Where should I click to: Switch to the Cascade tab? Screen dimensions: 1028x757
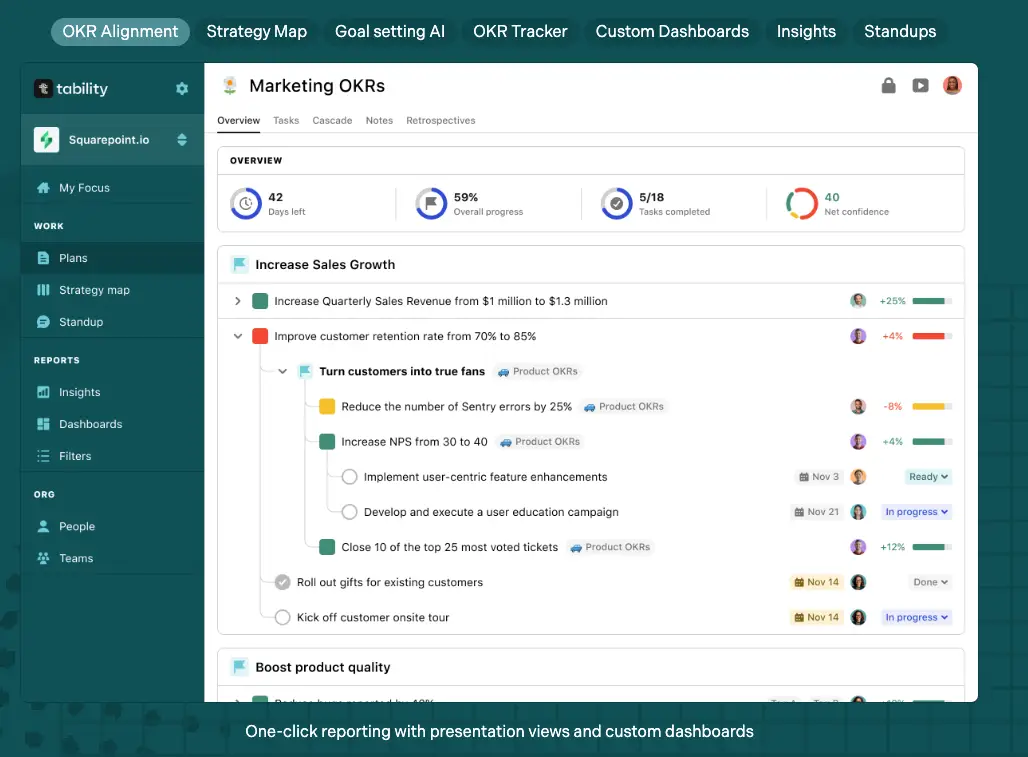click(332, 120)
